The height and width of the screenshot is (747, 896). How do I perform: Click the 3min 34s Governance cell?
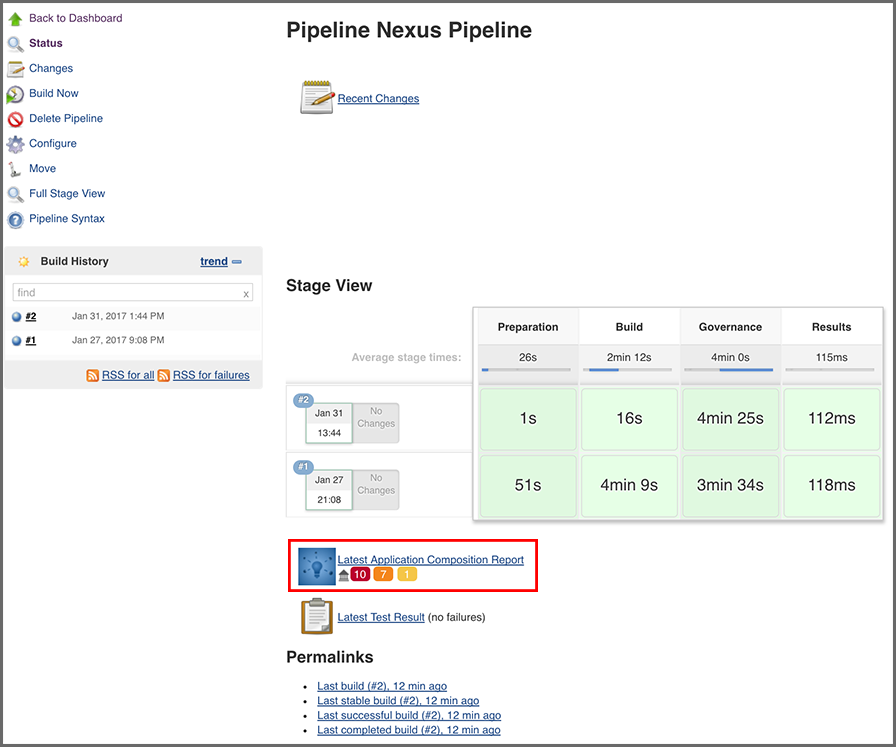(730, 486)
